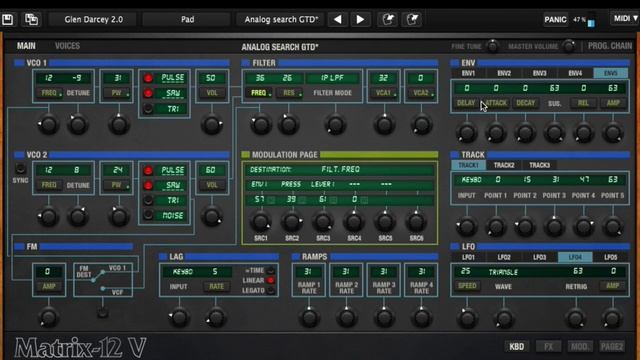Click the KEYBD lag input display
This screenshot has height=360, width=640.
pos(183,271)
